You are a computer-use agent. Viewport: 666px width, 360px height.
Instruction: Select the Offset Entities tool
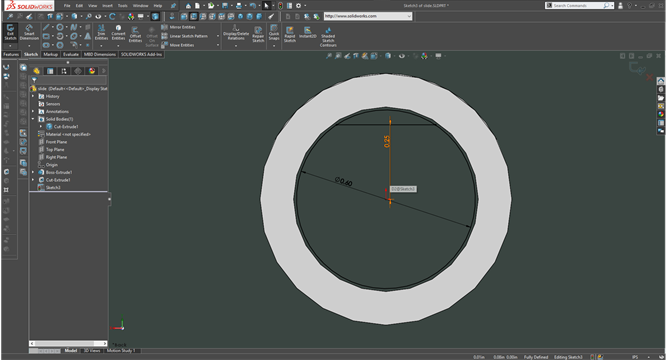(x=135, y=34)
